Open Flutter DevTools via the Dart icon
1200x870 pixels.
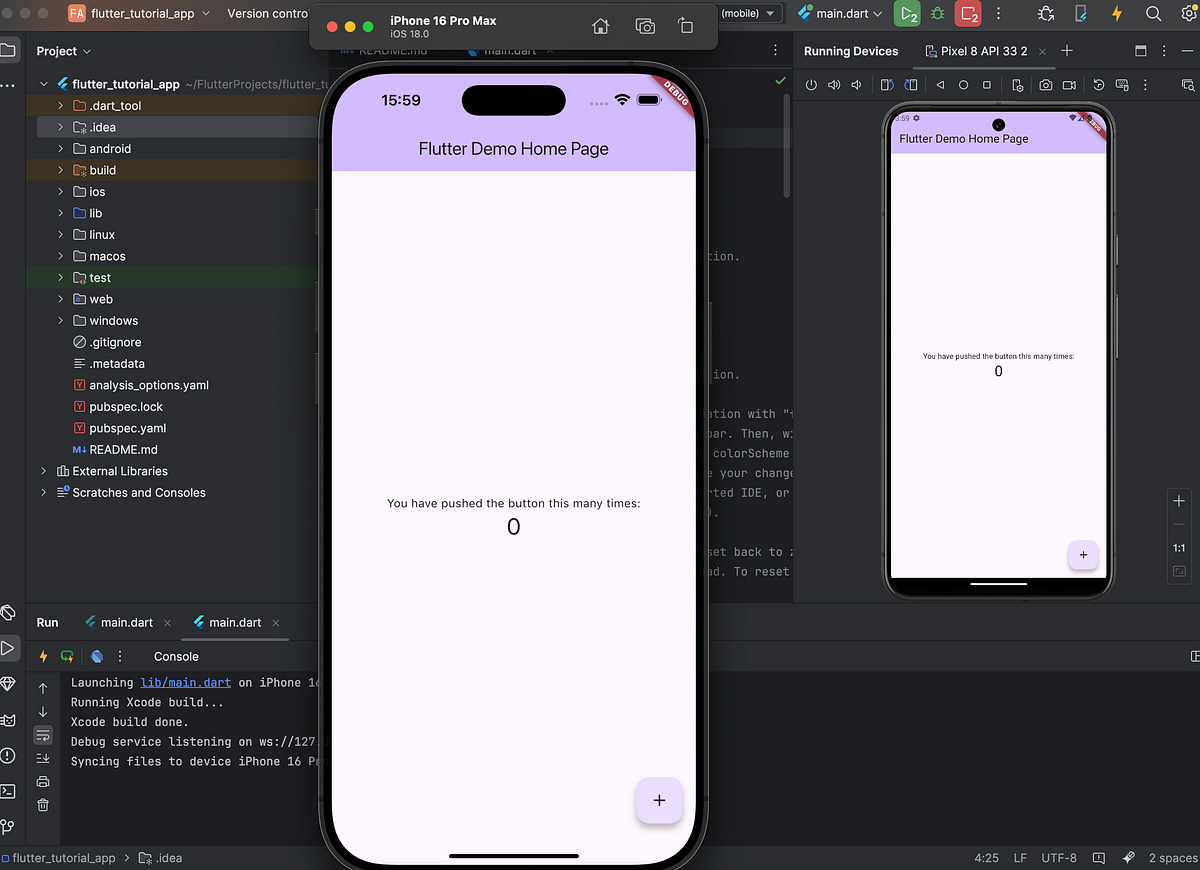[96, 656]
